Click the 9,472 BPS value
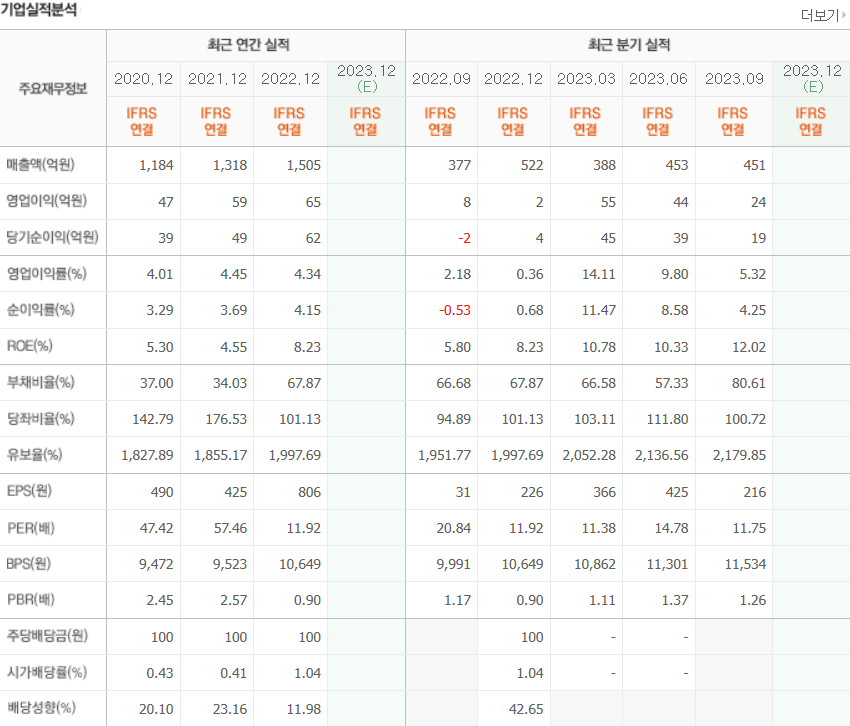 [x=156, y=564]
